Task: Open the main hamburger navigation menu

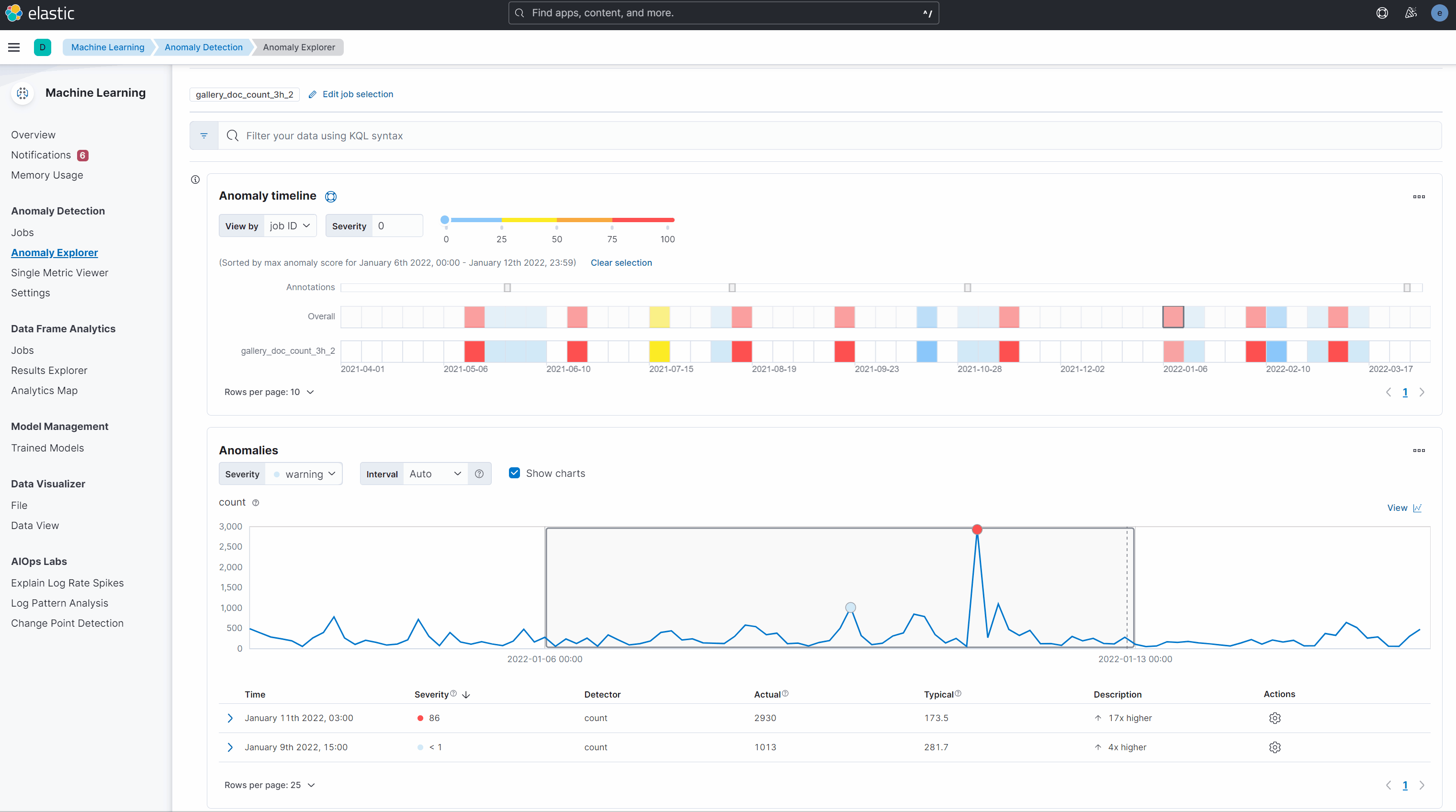Action: coord(14,47)
